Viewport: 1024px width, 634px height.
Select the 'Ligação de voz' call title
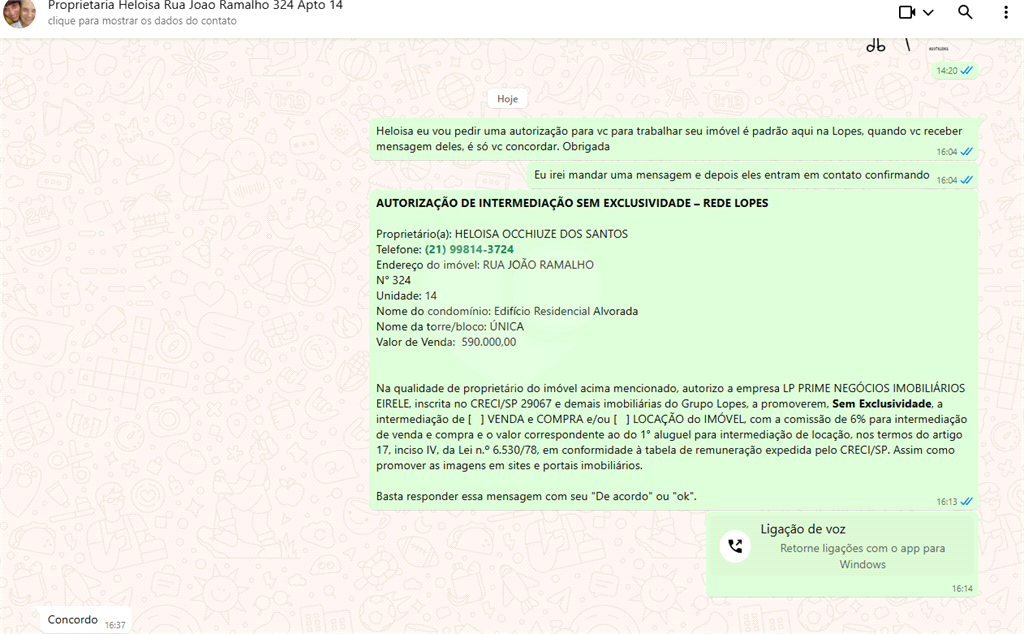pyautogui.click(x=803, y=529)
